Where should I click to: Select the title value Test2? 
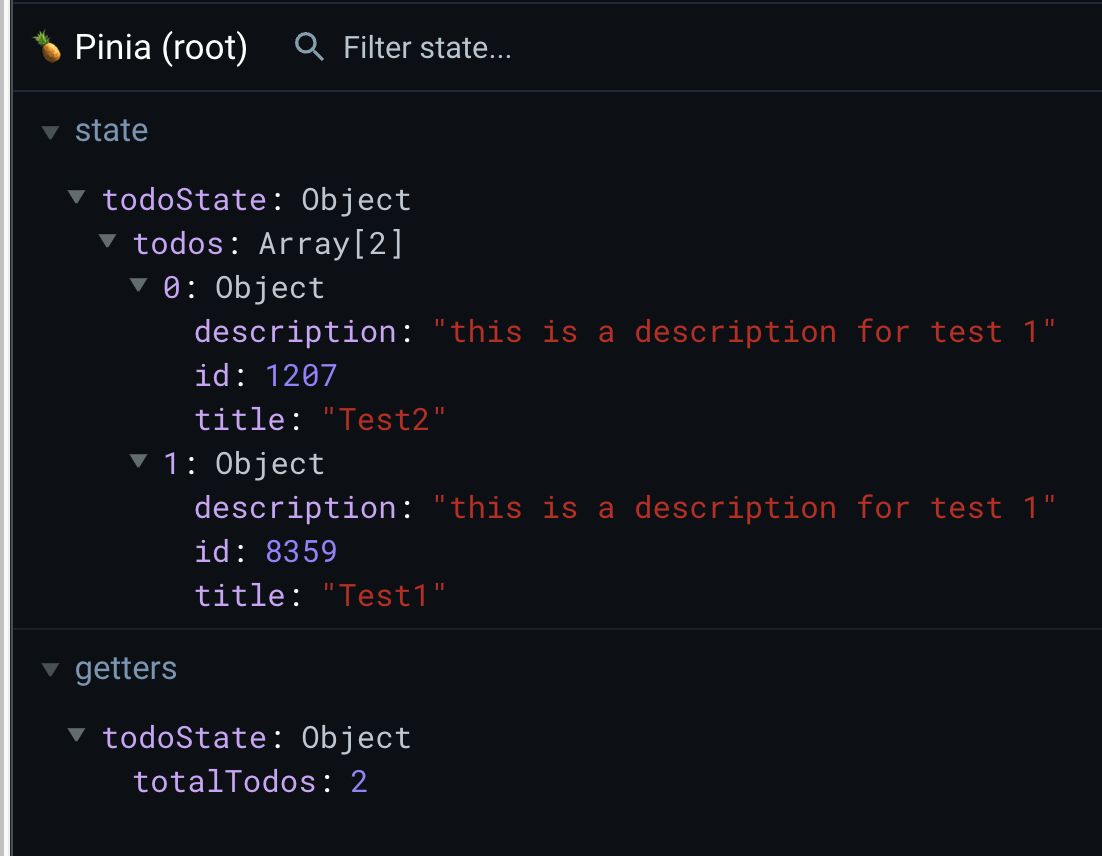point(385,419)
